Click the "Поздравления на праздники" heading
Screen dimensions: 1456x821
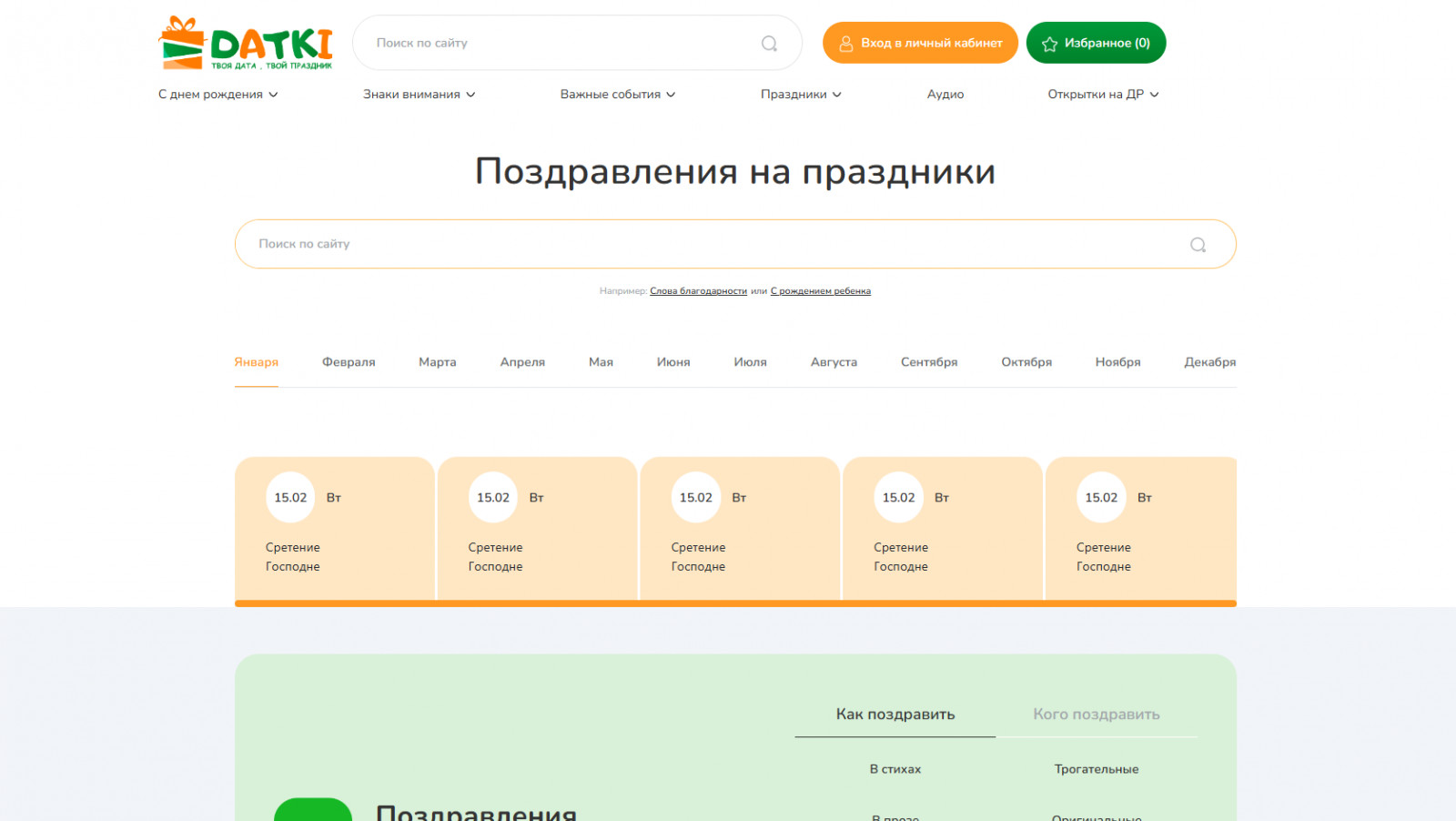(x=735, y=171)
